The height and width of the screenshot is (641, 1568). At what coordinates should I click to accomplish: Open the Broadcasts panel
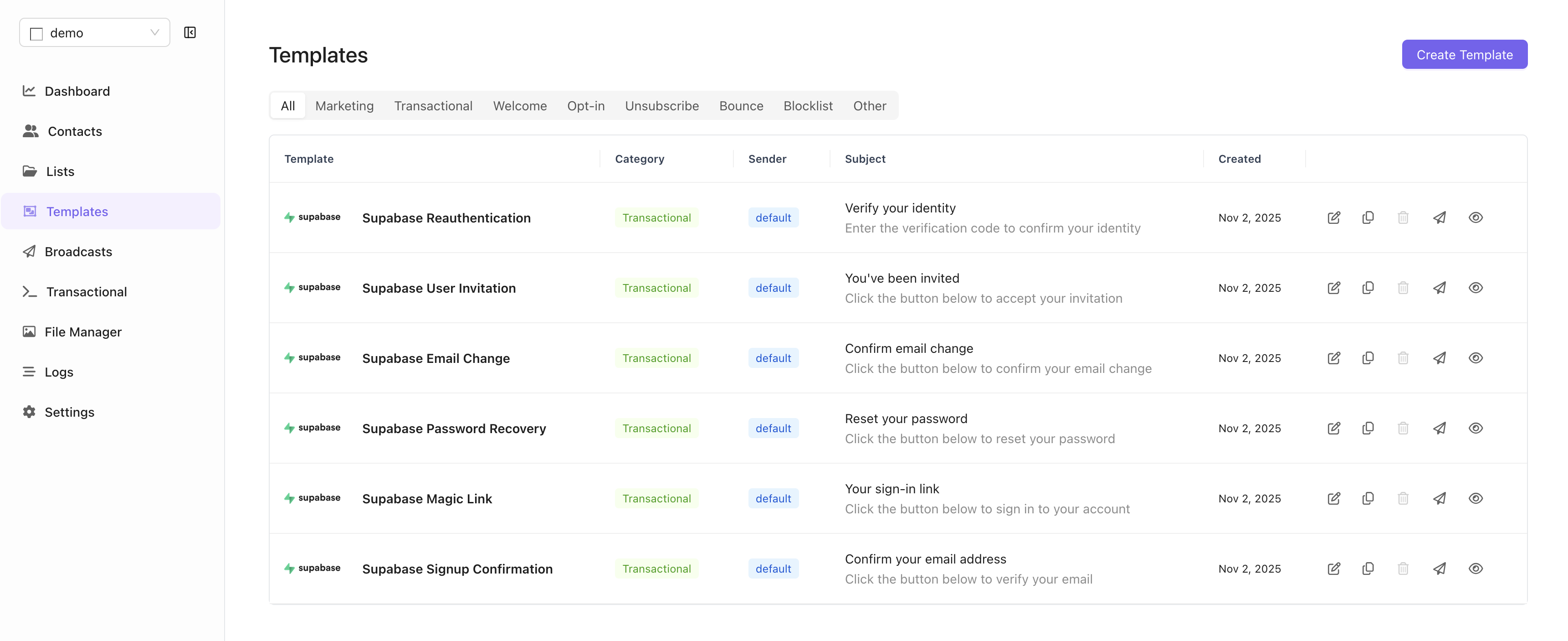point(78,251)
